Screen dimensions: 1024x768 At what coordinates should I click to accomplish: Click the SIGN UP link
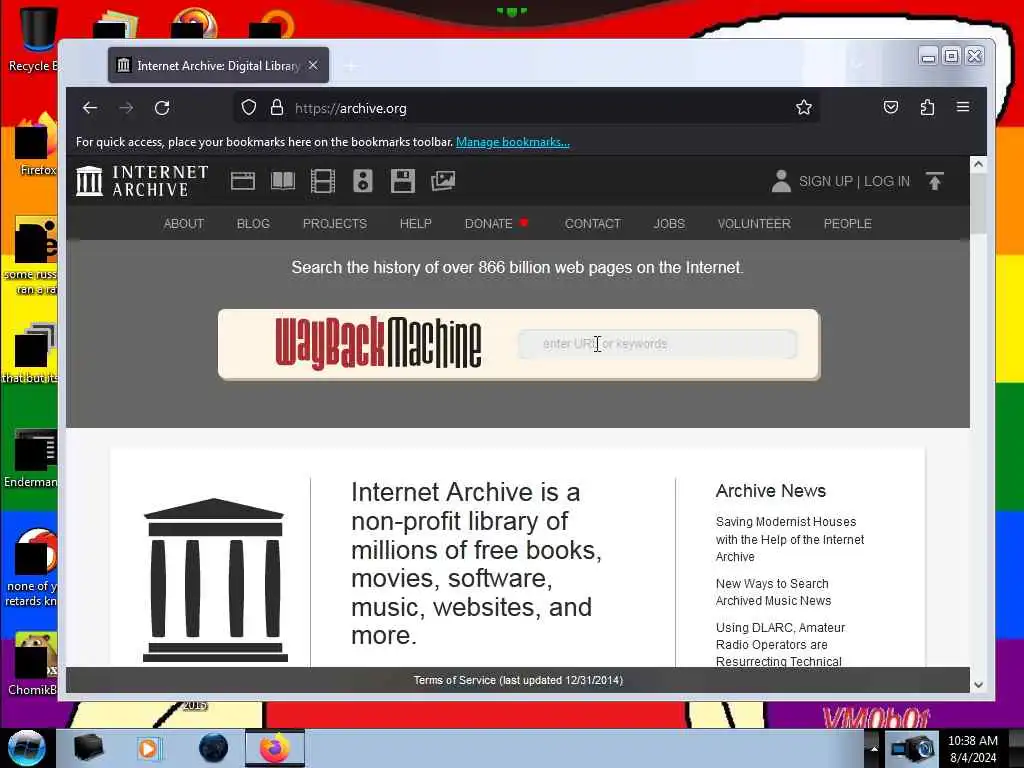825,182
